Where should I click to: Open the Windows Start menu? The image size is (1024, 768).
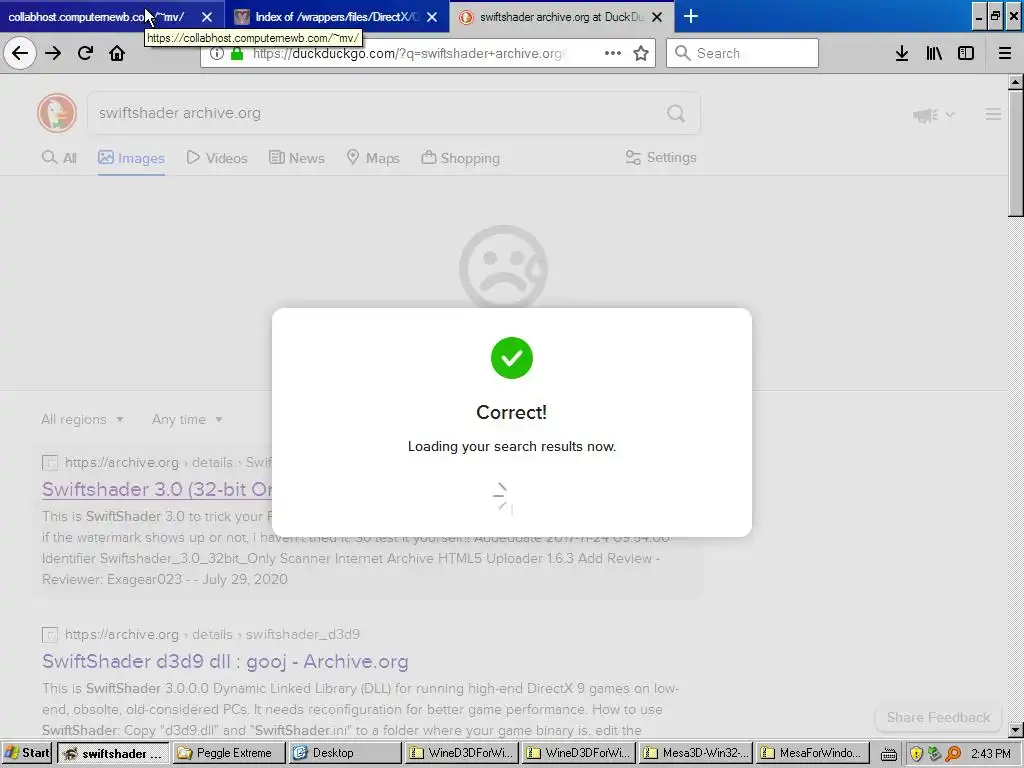27,753
